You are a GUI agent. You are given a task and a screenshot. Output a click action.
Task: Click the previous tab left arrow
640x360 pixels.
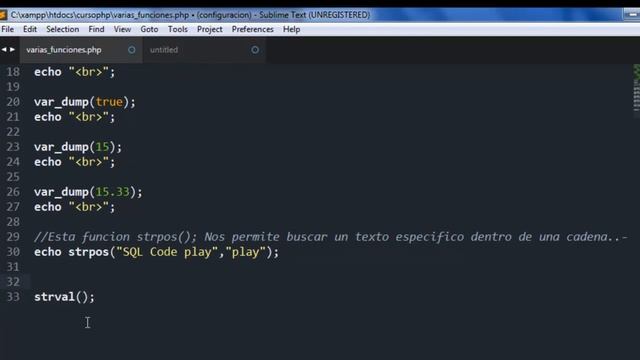(4, 49)
